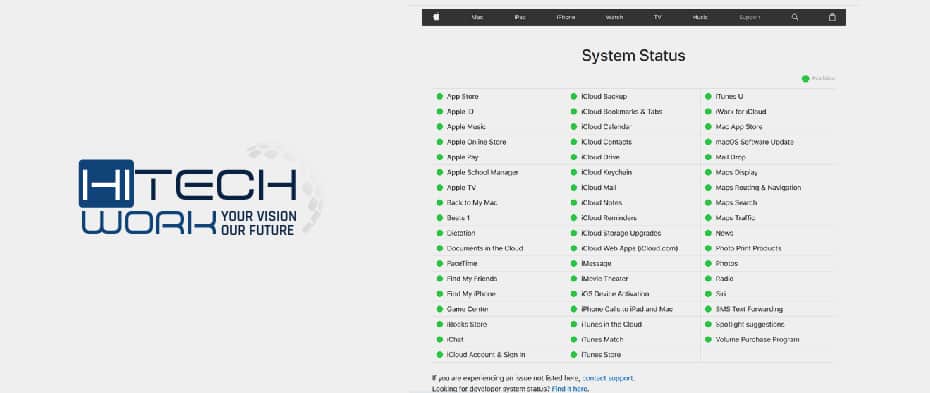Click the Find My iPhone entry
Image resolution: width=930 pixels, height=393 pixels.
click(466, 294)
